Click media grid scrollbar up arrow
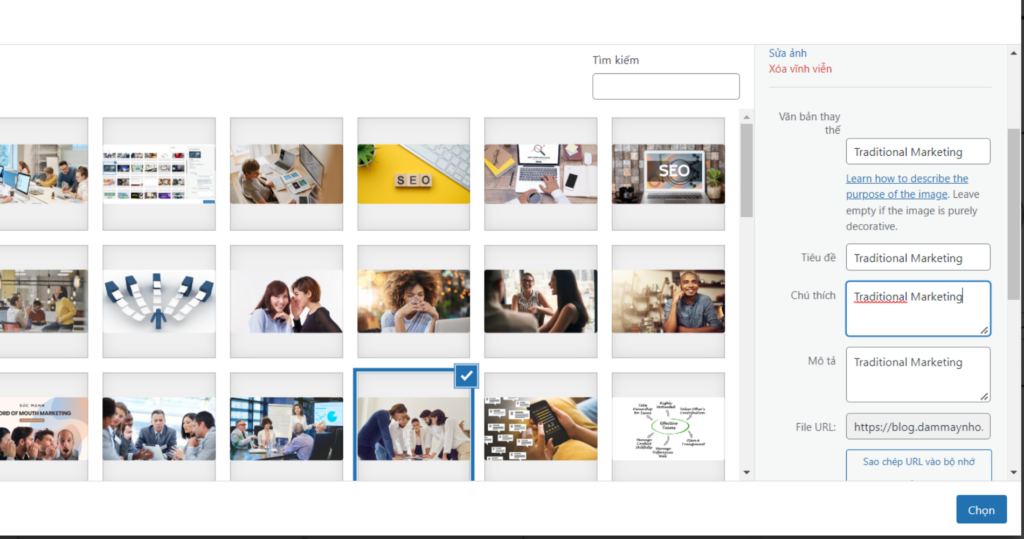Viewport: 1024px width, 539px height. pyautogui.click(x=746, y=118)
